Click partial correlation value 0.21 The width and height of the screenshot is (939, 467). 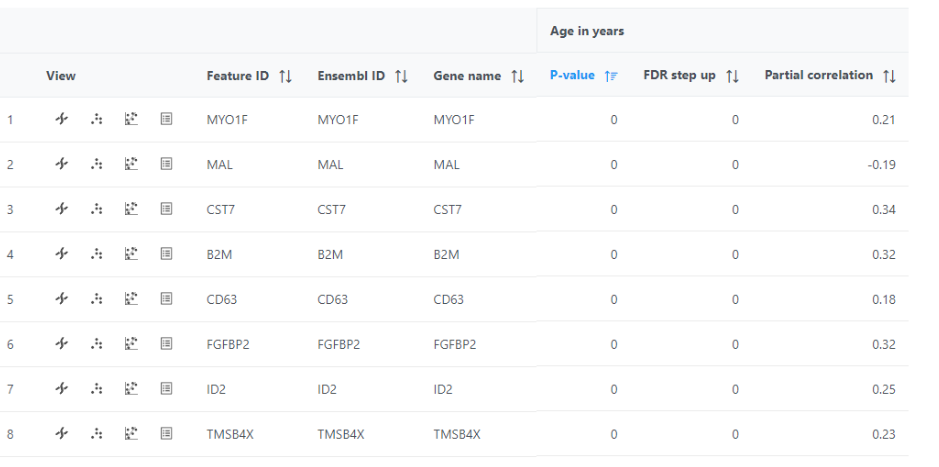tap(884, 120)
